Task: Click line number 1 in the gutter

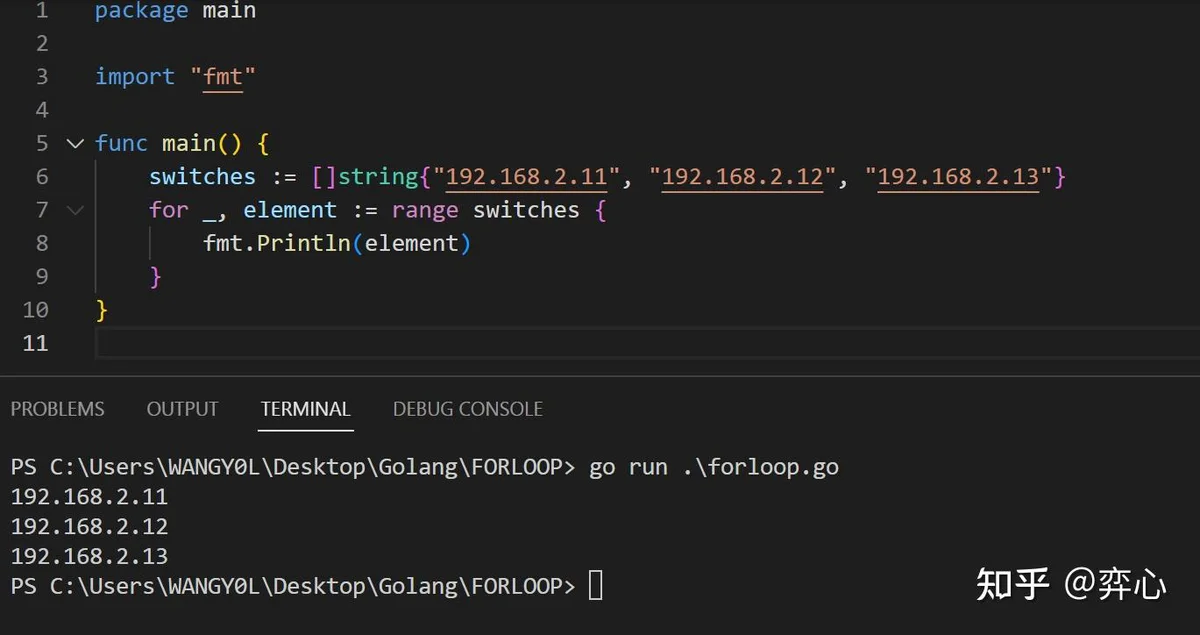Action: [40, 11]
